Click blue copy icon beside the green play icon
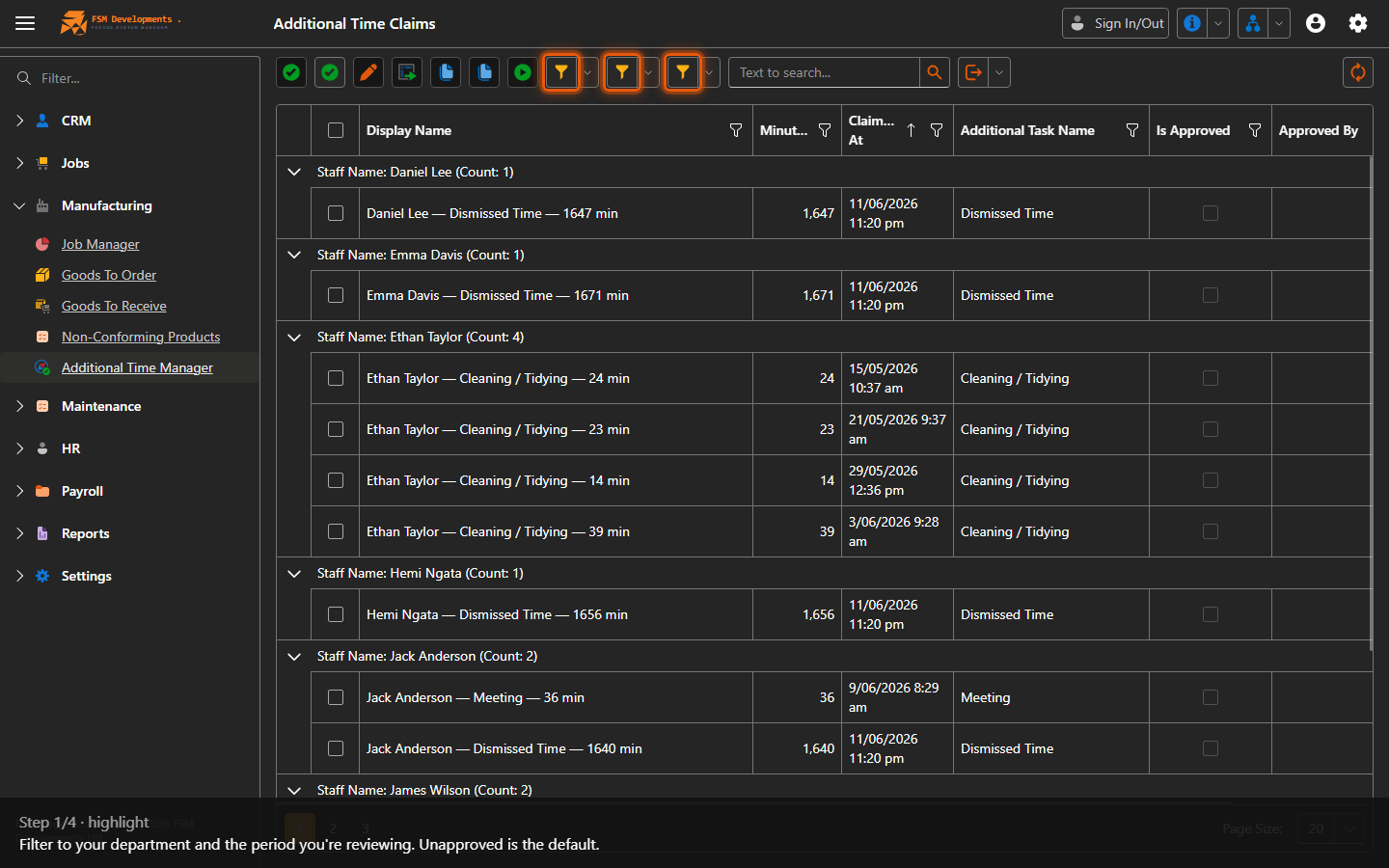Screen dimensions: 1389x868 point(484,72)
